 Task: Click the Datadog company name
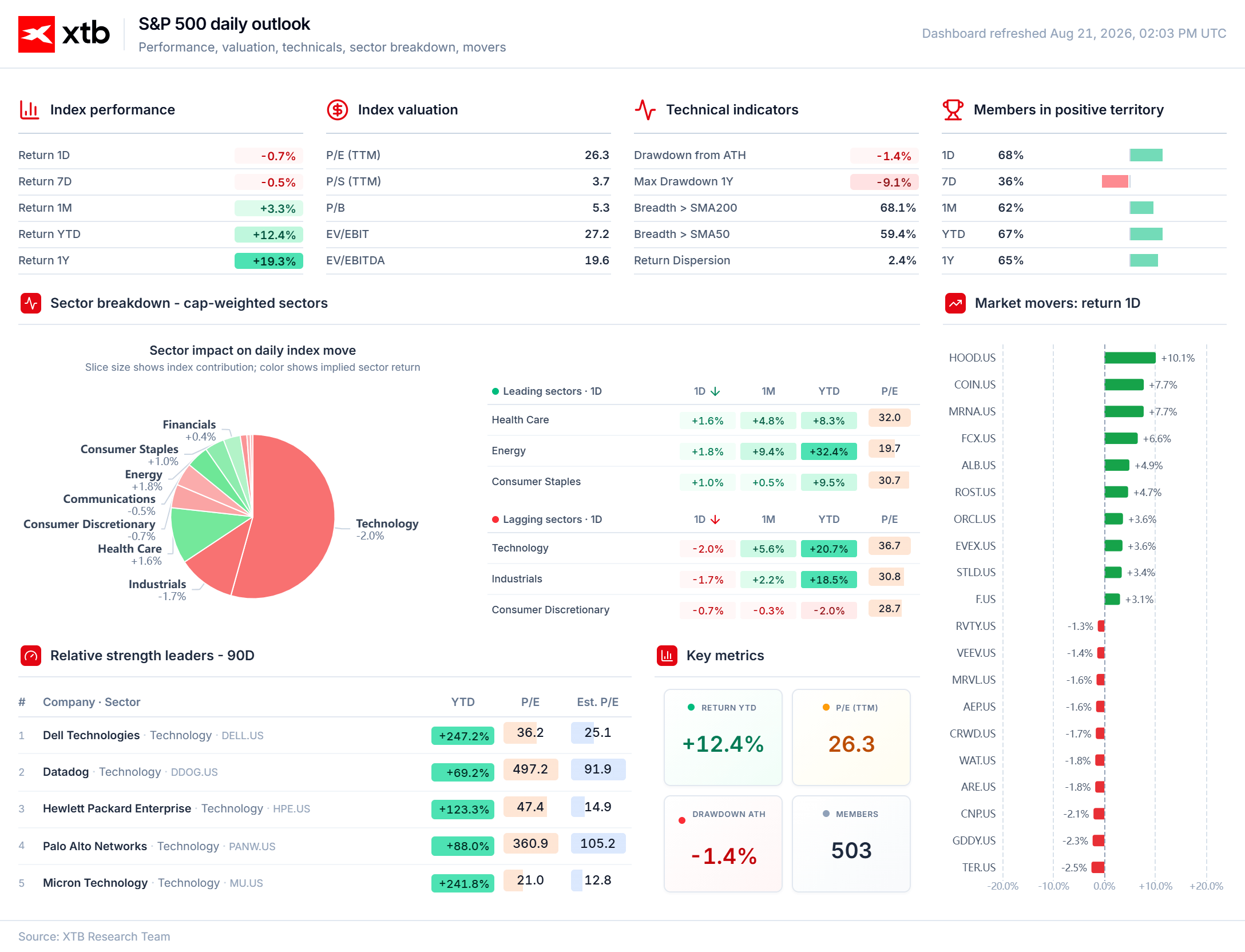point(66,772)
